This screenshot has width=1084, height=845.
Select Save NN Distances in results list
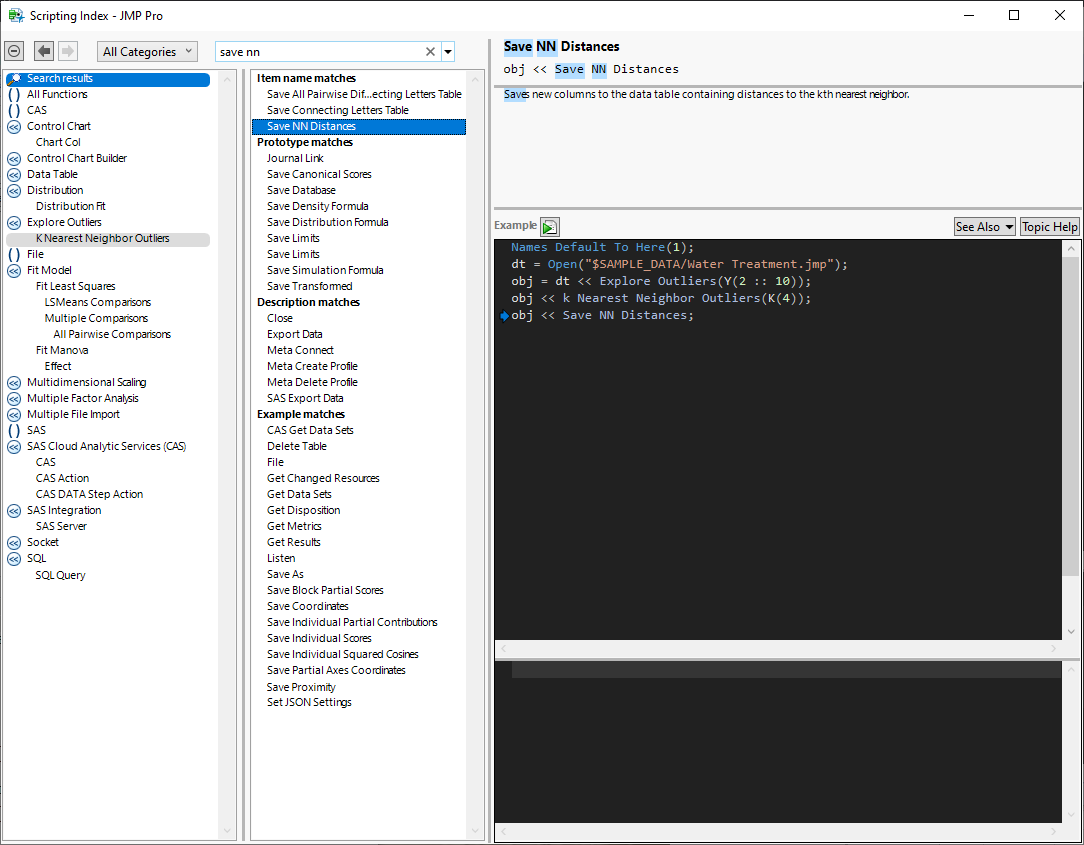(x=310, y=126)
